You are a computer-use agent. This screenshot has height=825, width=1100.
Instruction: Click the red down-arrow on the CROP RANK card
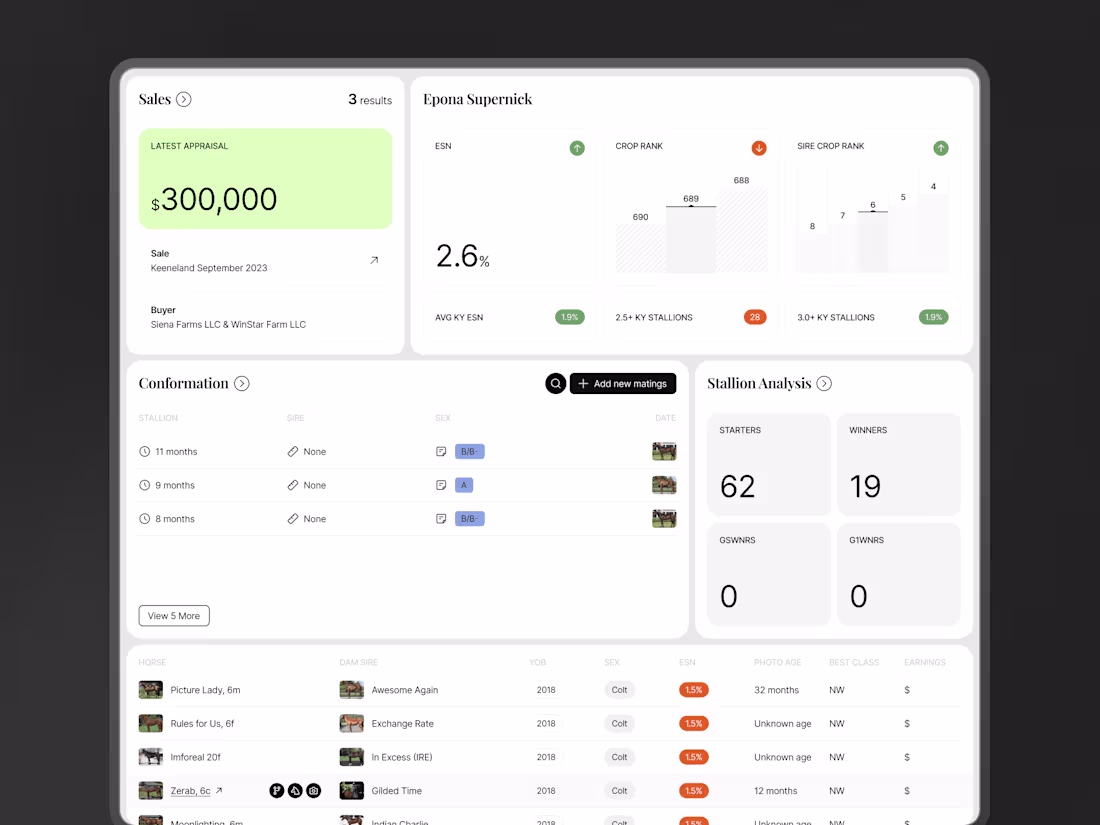pyautogui.click(x=759, y=148)
